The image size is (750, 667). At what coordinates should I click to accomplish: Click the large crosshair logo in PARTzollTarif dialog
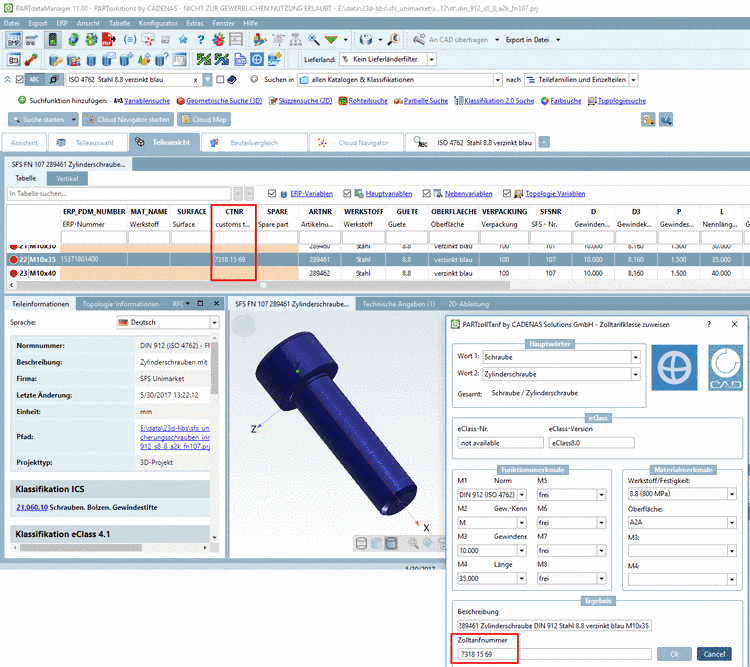674,367
